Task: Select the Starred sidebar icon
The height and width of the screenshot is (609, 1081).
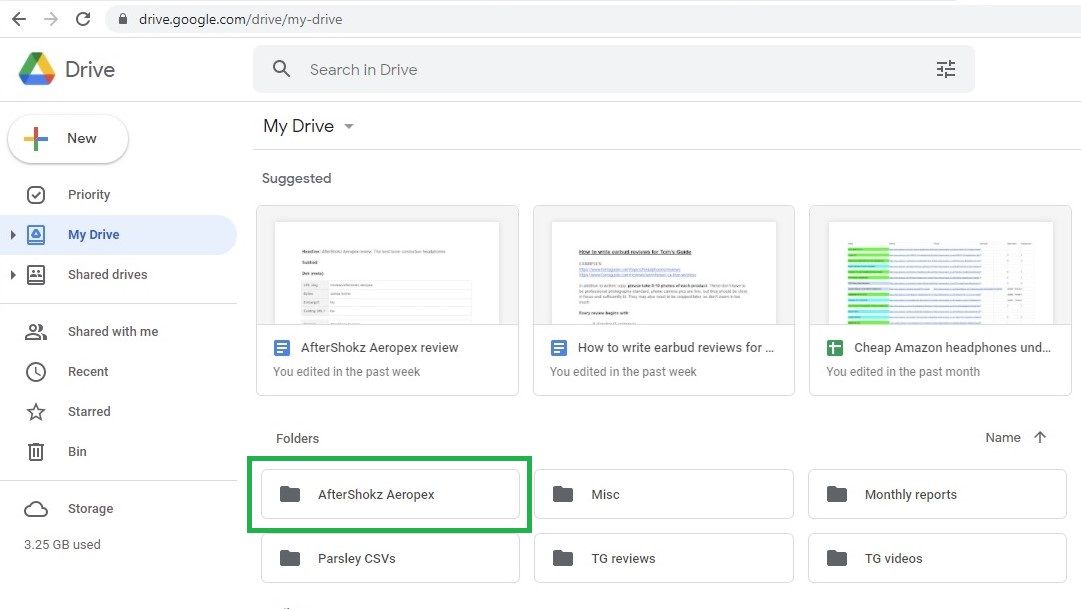Action: click(37, 411)
